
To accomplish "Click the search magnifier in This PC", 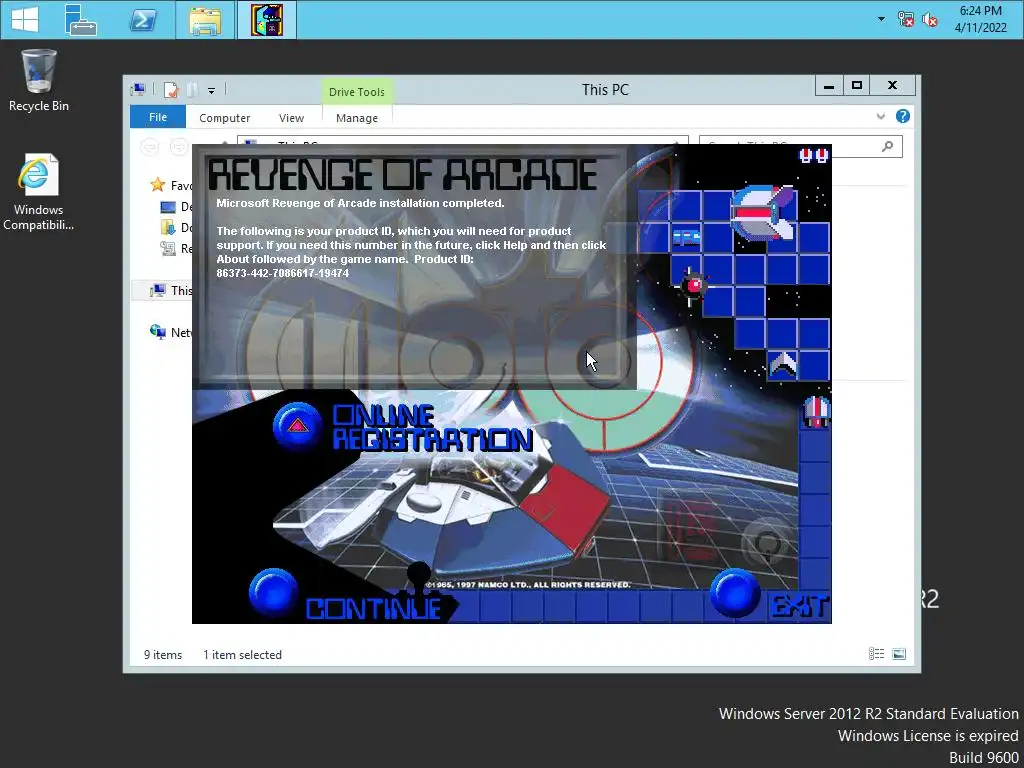I will (887, 146).
